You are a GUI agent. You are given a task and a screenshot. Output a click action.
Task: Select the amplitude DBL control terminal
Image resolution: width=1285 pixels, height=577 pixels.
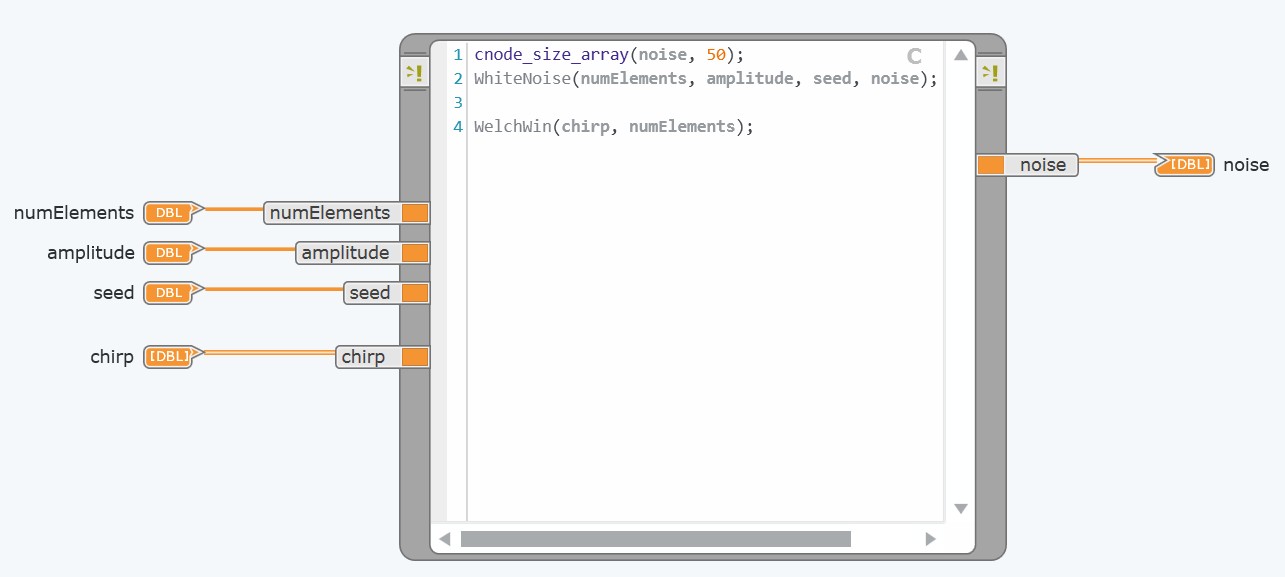point(170,253)
